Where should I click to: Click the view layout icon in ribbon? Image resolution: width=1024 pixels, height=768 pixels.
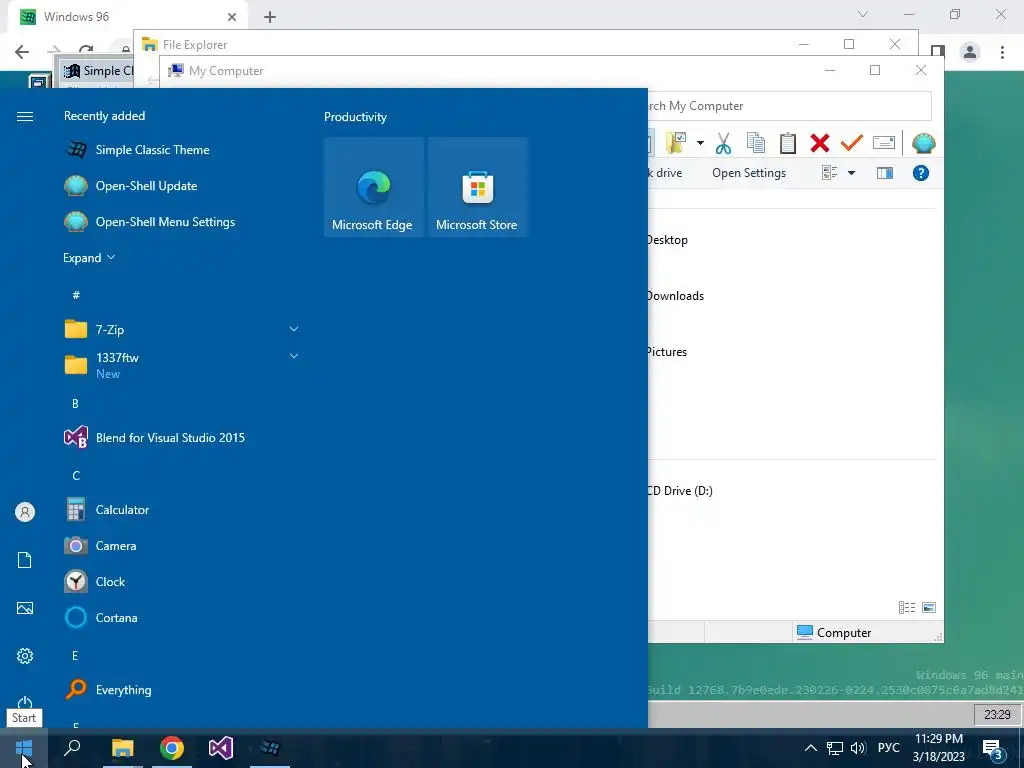click(x=829, y=173)
